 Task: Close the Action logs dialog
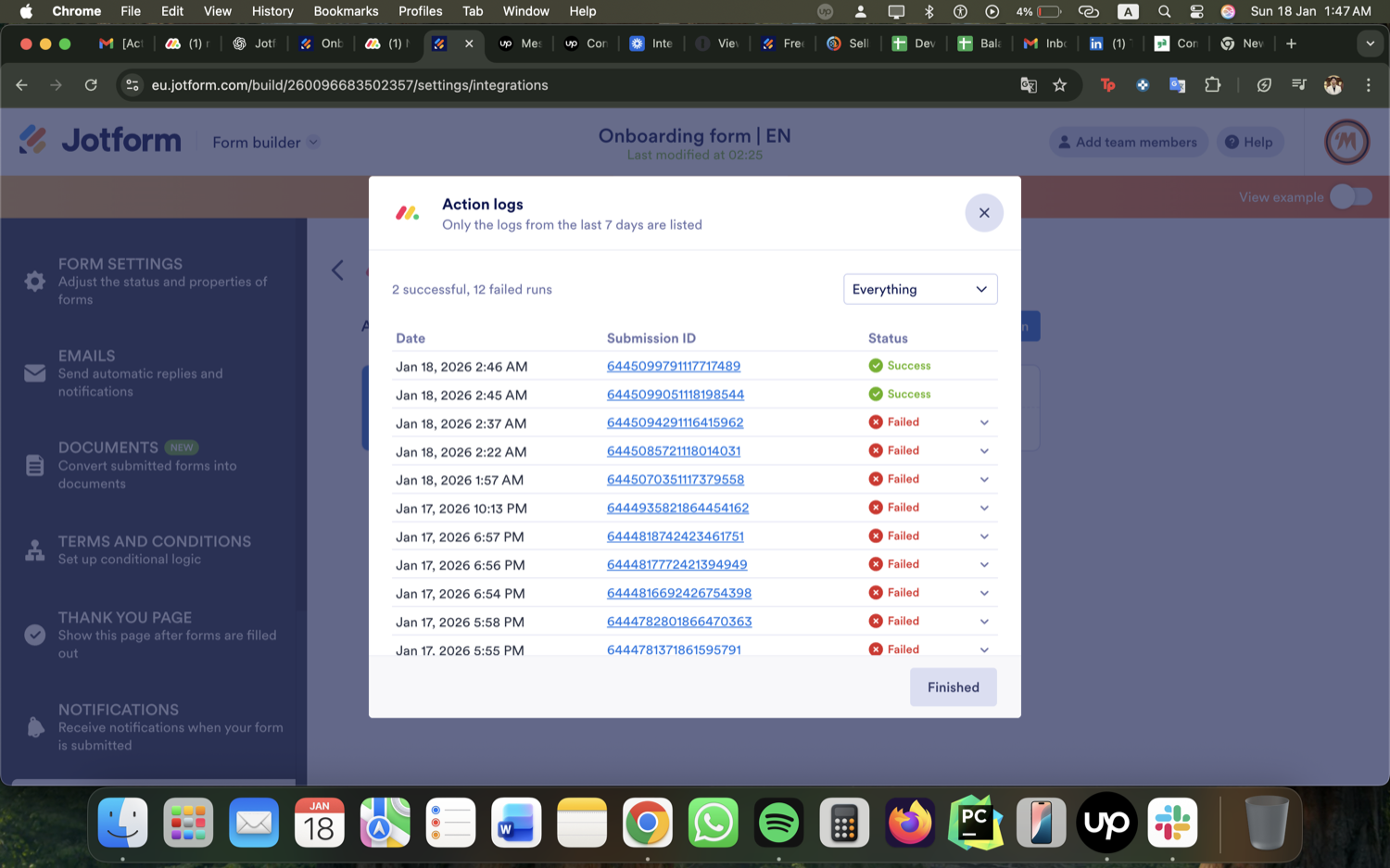click(x=984, y=213)
